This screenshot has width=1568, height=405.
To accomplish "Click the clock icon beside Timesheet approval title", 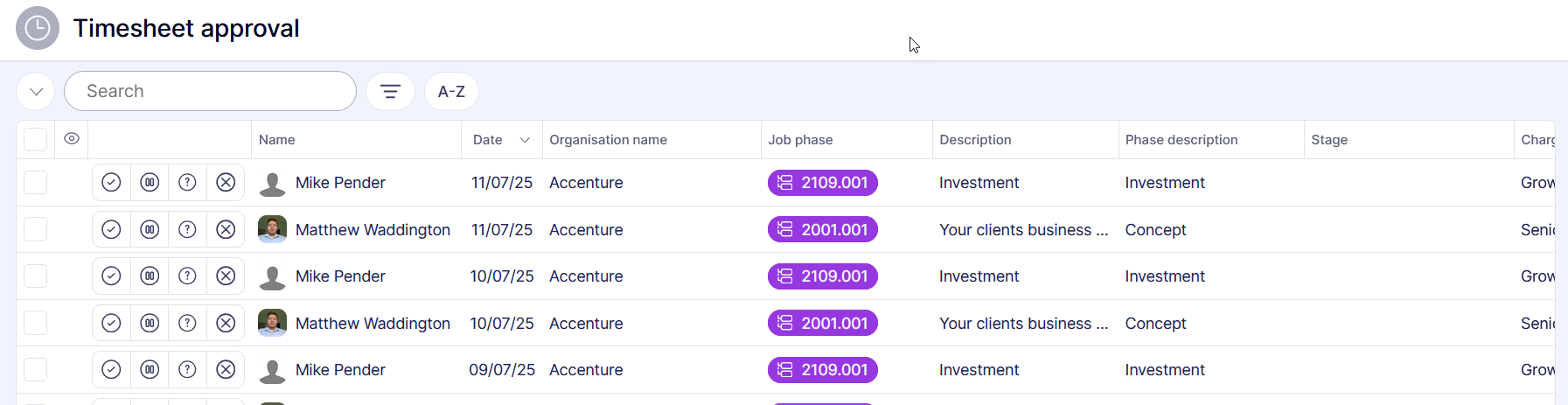I will coord(38,28).
